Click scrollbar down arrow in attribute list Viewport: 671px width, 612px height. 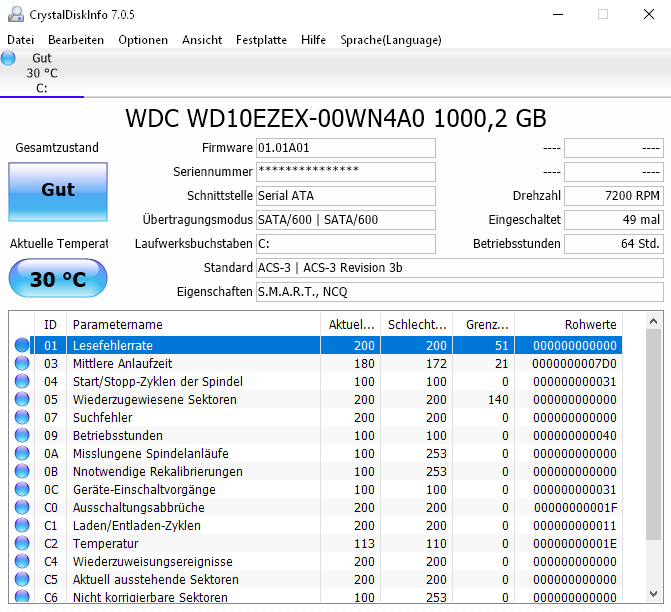point(653,594)
